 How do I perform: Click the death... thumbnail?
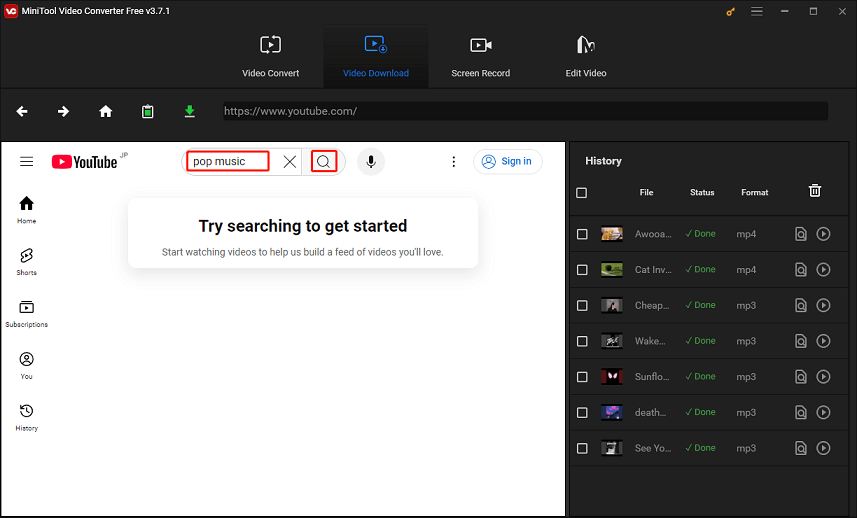[x=612, y=412]
